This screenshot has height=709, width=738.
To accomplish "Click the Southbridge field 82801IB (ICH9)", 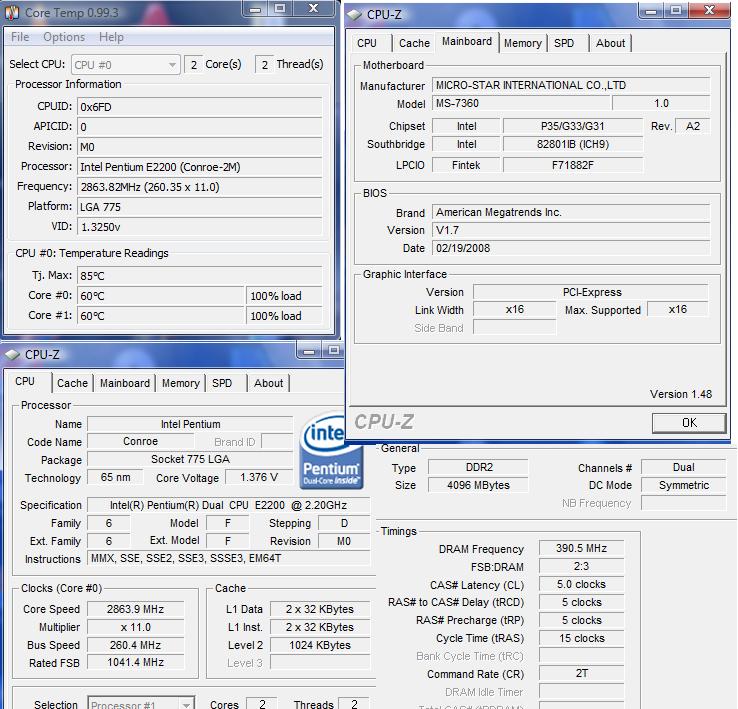I will coord(572,144).
